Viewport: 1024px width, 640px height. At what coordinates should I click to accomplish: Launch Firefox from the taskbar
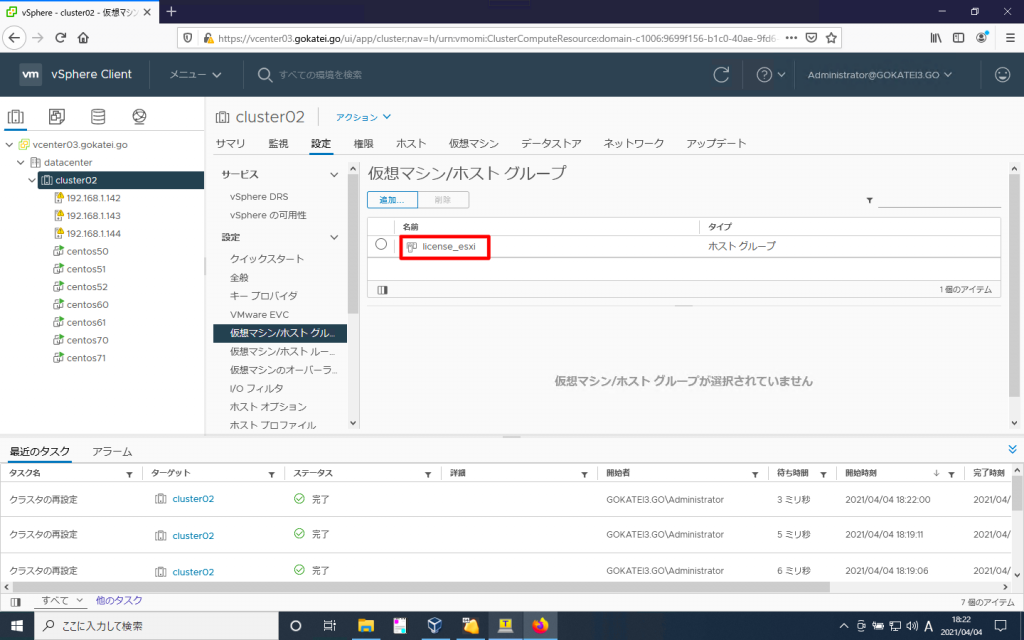point(540,625)
